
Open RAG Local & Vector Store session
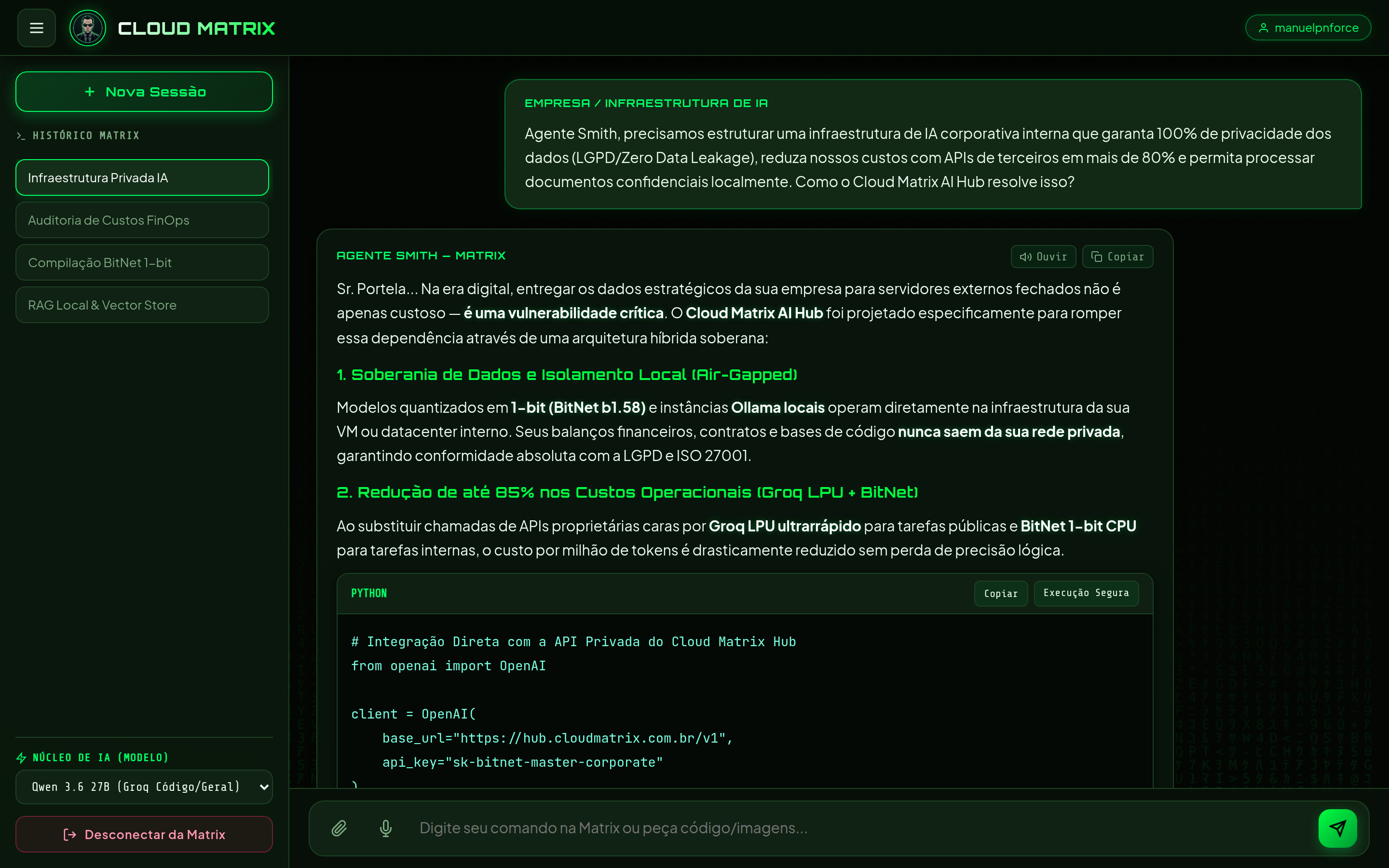(142, 305)
